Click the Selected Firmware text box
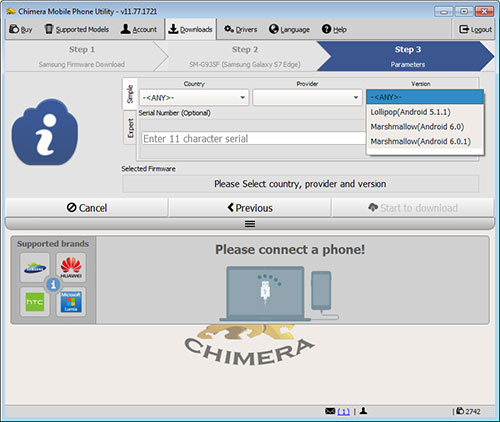This screenshot has height=422, width=500. (x=301, y=184)
